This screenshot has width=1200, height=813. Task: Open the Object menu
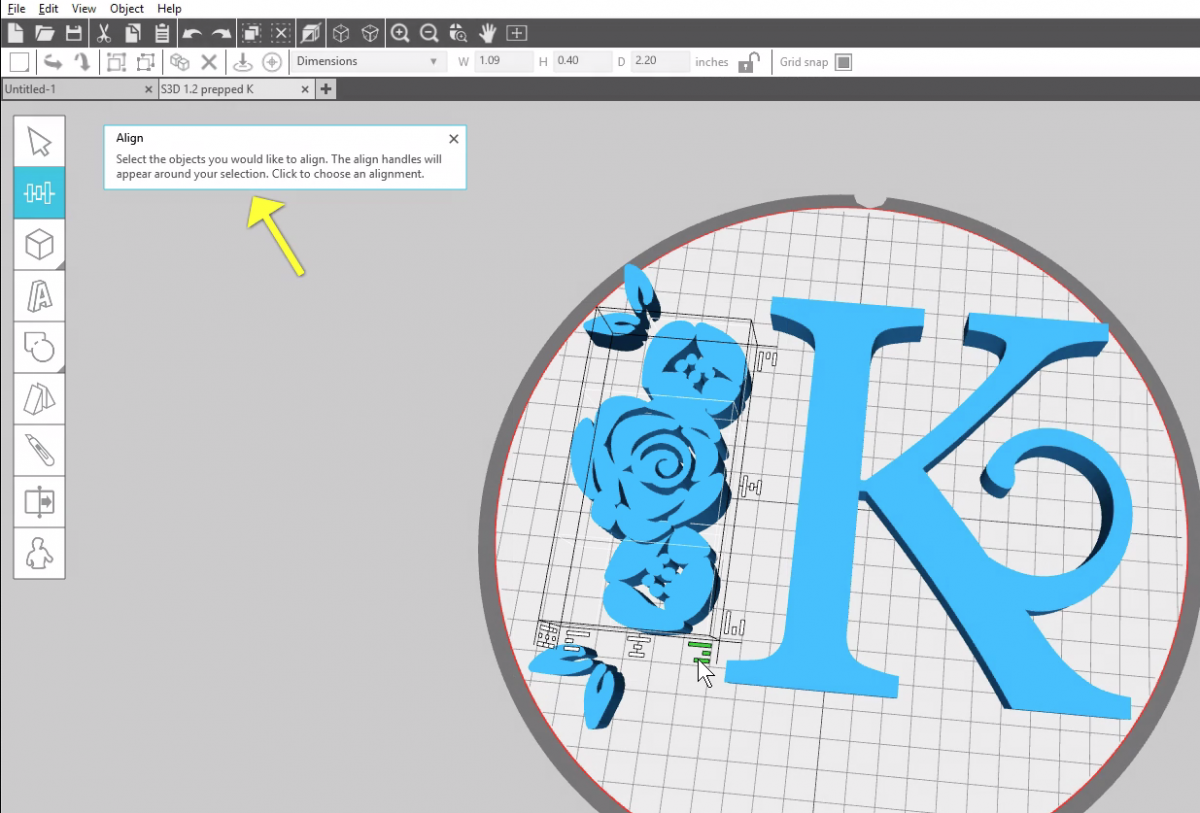[127, 8]
